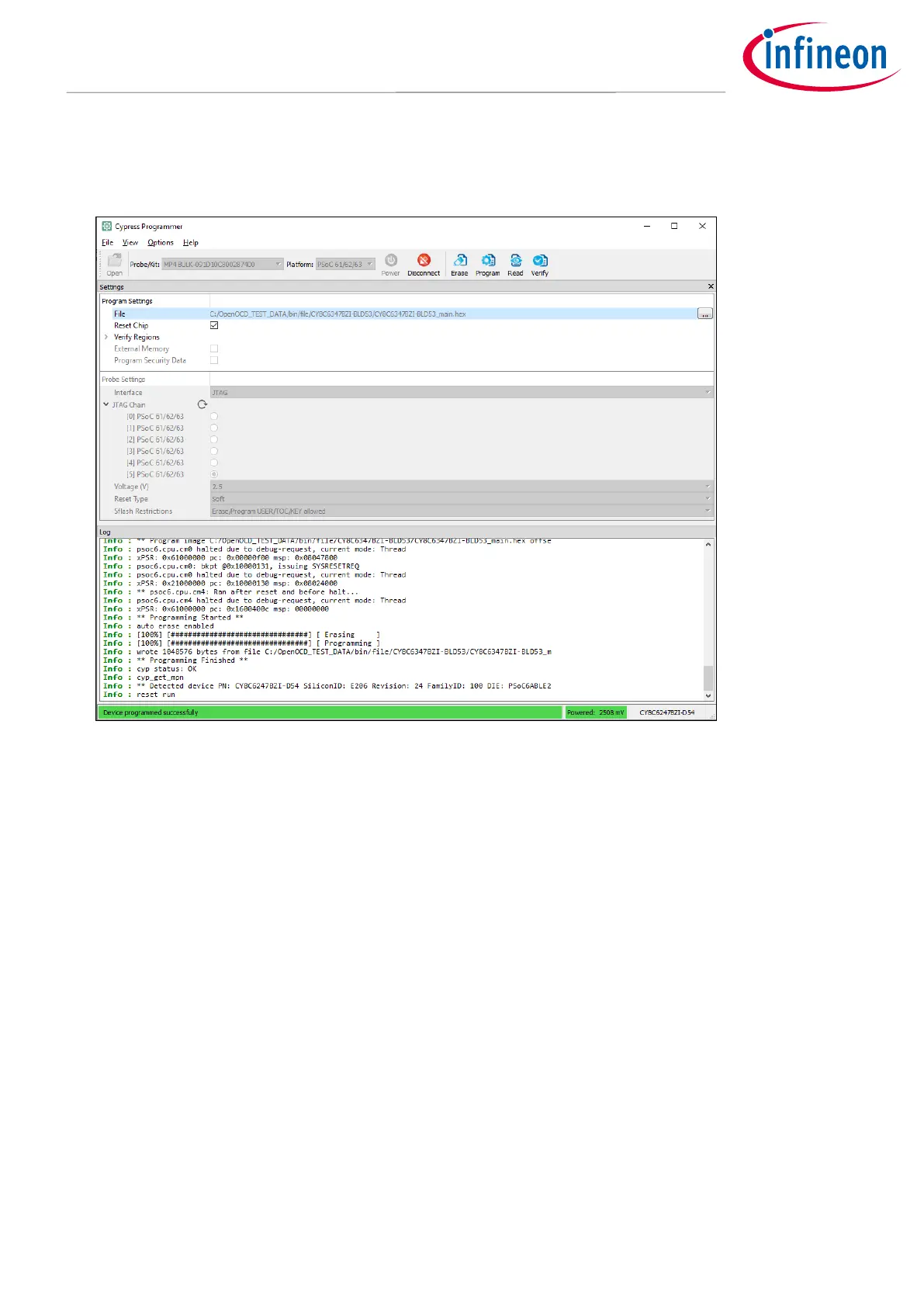Click the Power toolbar icon
The height and width of the screenshot is (1307, 924).
391,264
